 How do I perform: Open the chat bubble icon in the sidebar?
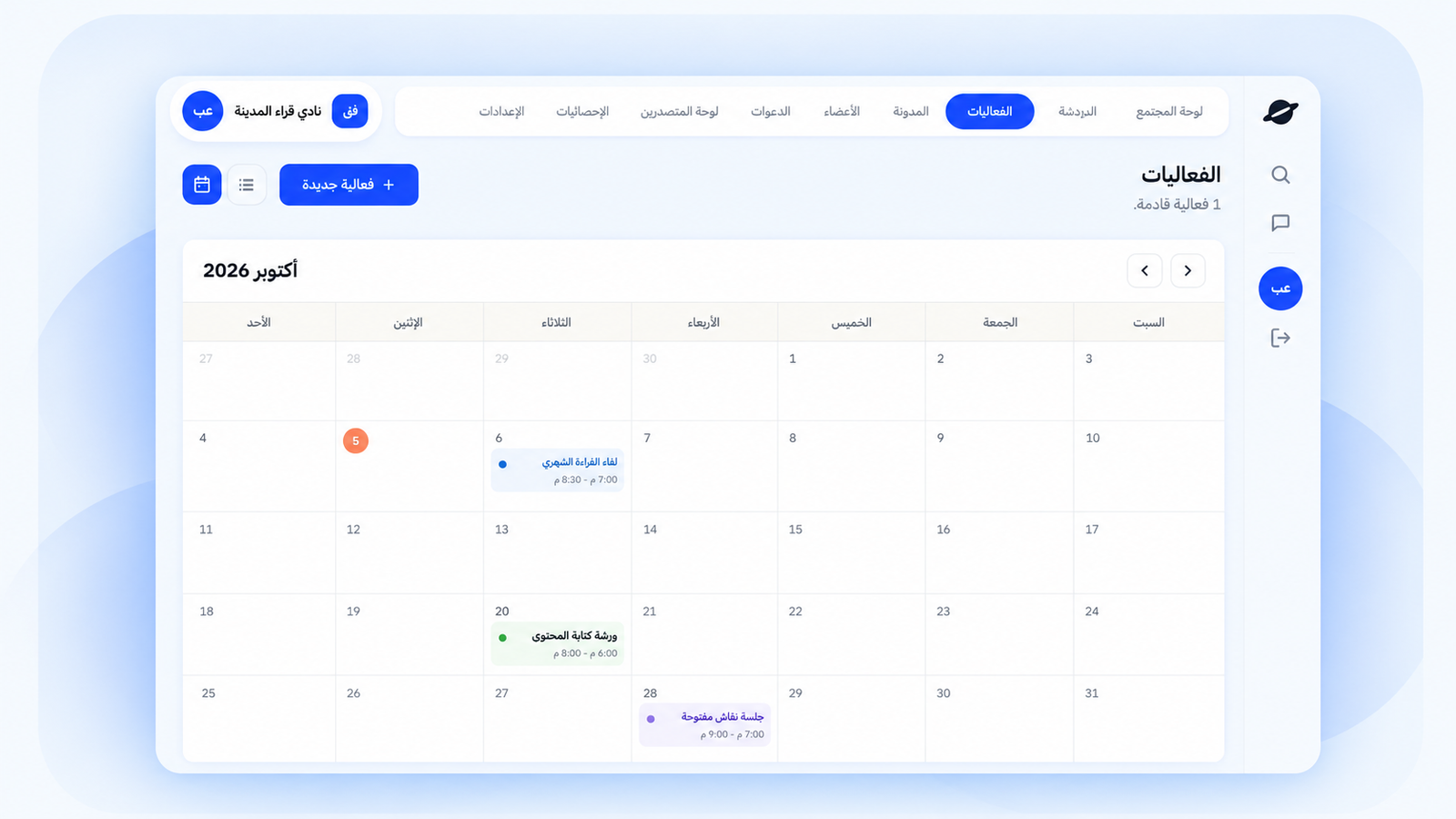click(1280, 223)
